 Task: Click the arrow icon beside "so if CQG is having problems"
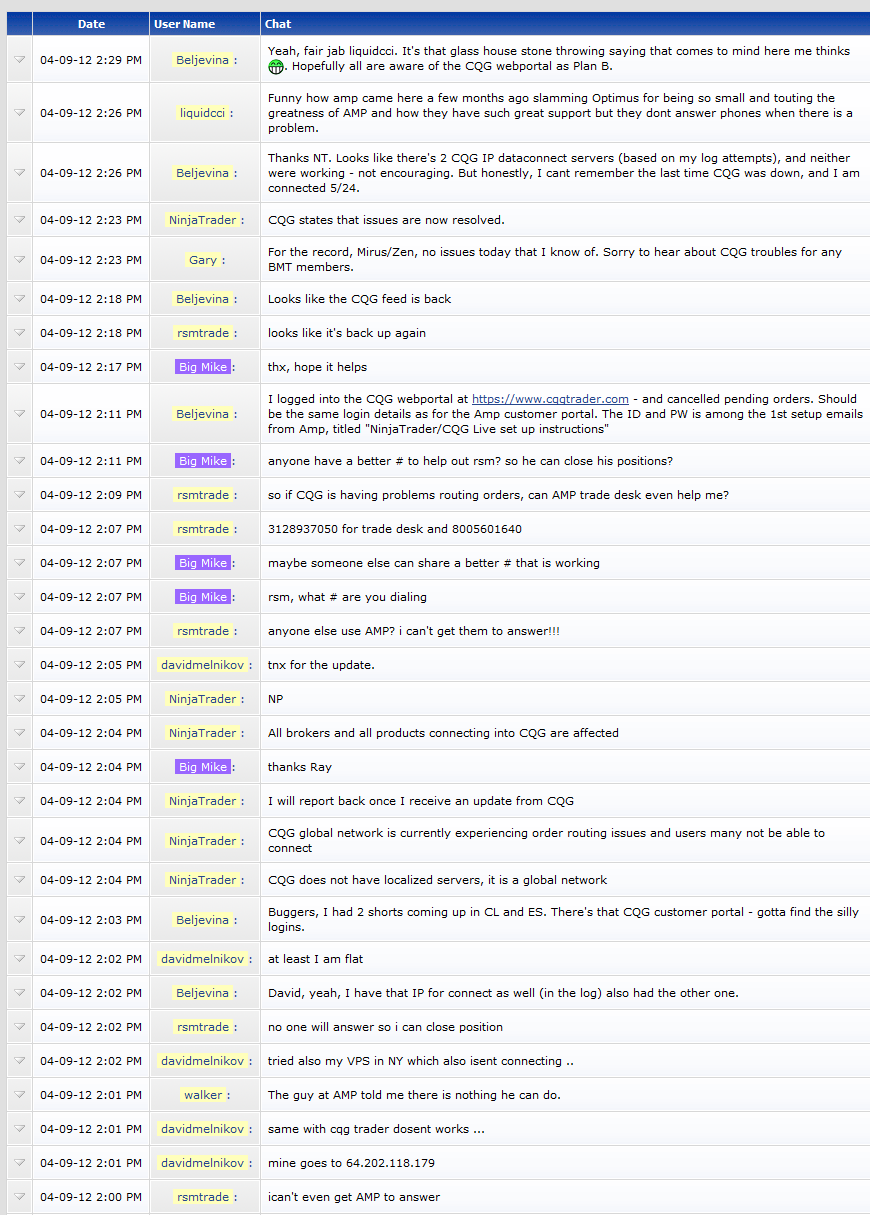point(19,495)
